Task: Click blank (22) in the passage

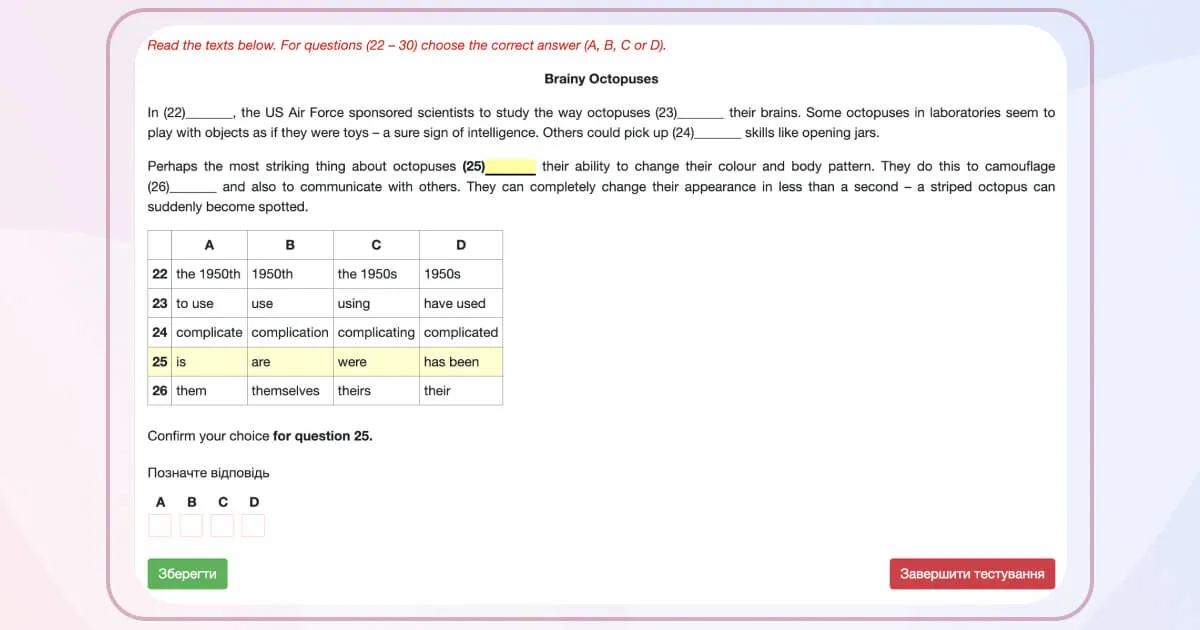Action: point(210,113)
